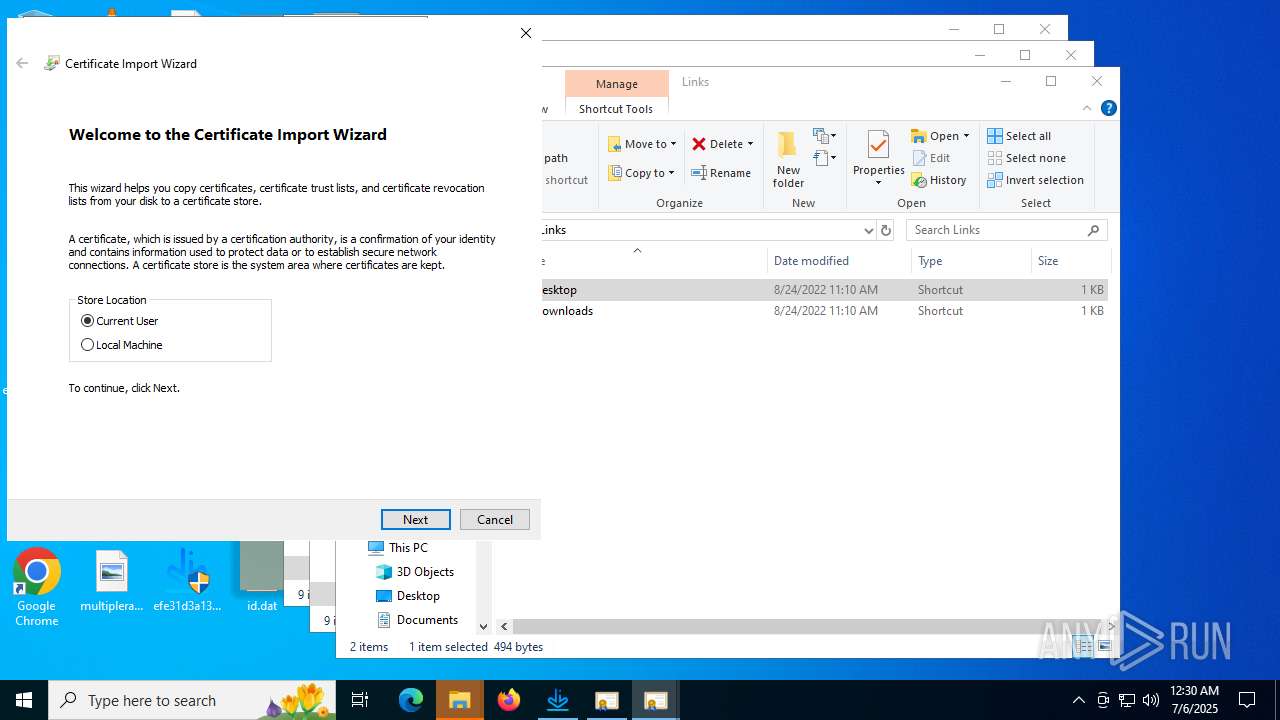Create a New folder from the ribbon

788,160
